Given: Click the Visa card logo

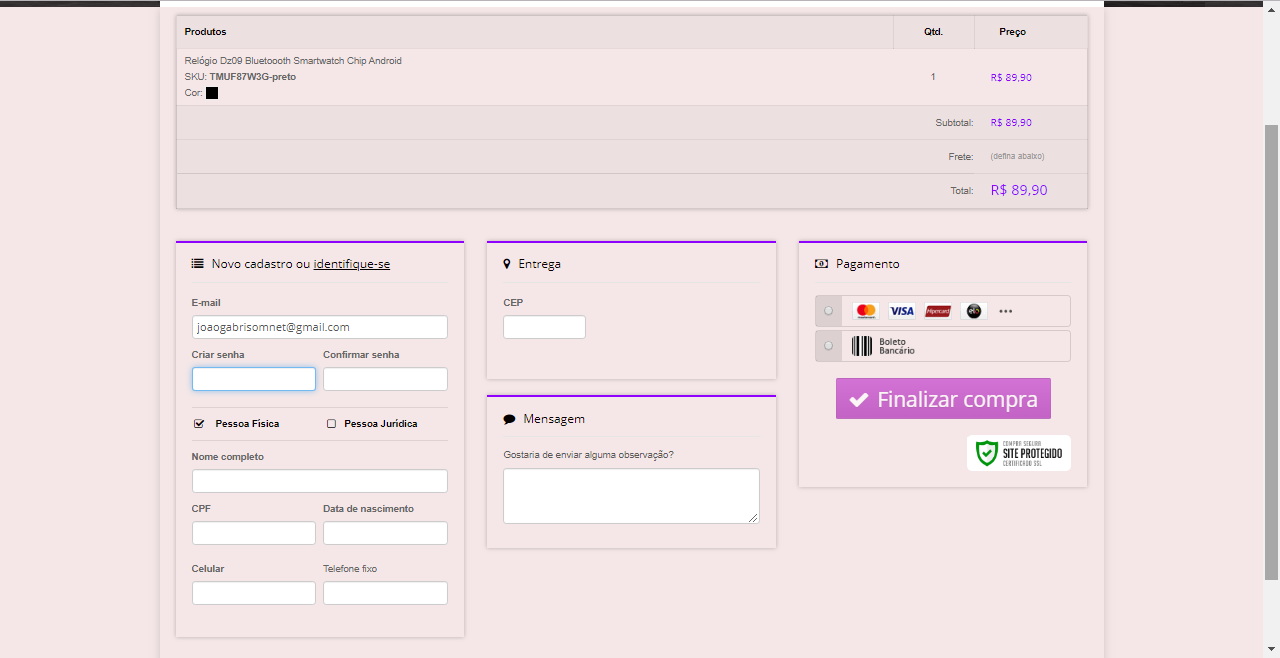Looking at the screenshot, I should point(902,311).
